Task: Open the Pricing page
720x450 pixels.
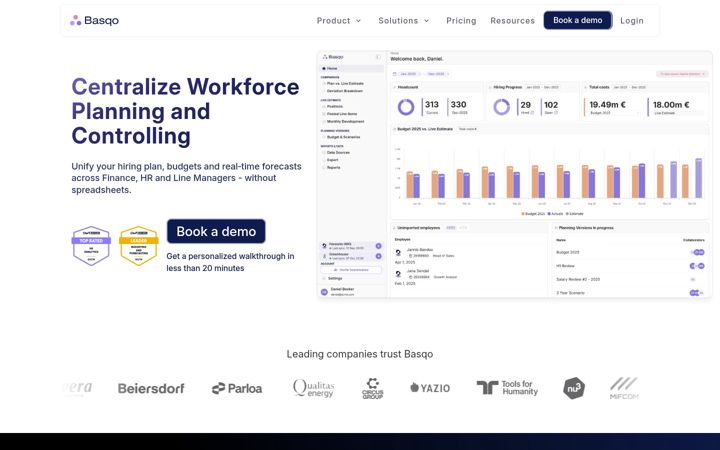Action: (x=461, y=21)
